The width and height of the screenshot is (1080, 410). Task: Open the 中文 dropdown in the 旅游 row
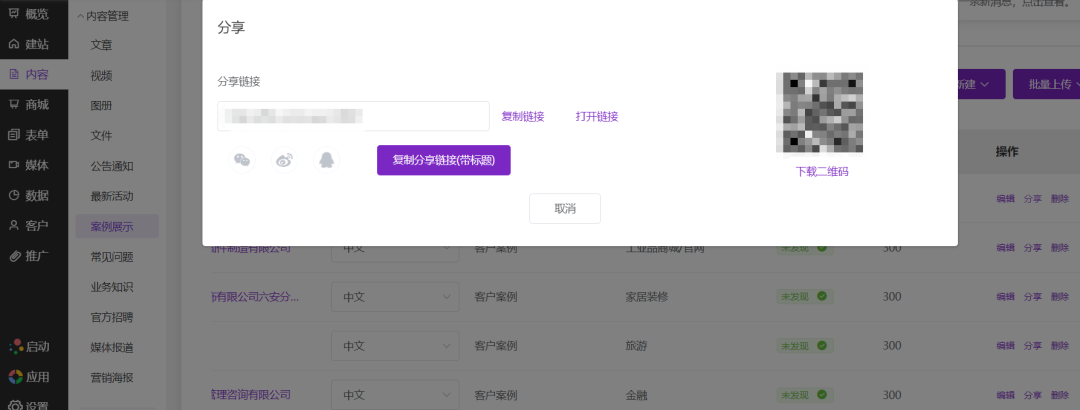(394, 346)
